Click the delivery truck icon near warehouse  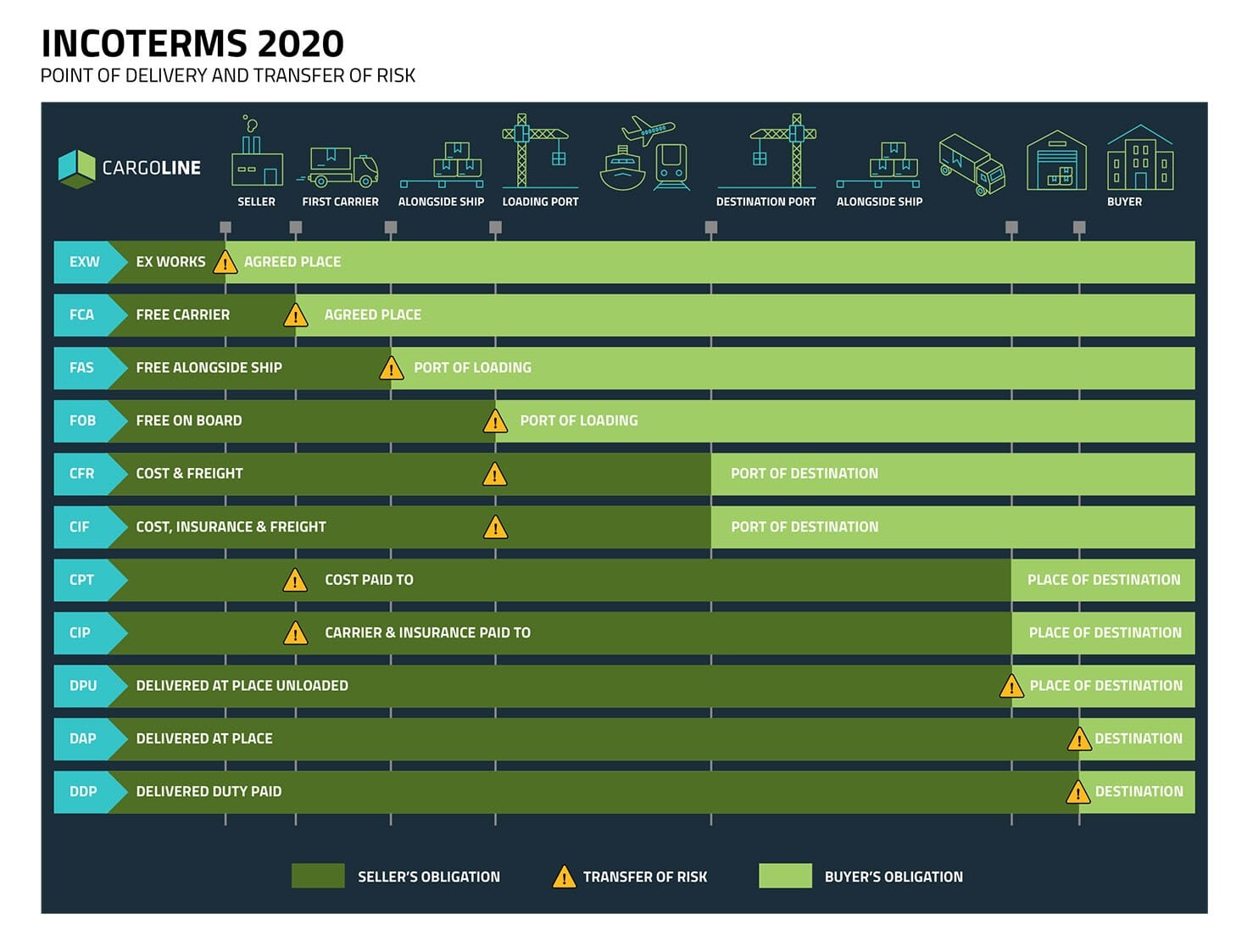972,164
